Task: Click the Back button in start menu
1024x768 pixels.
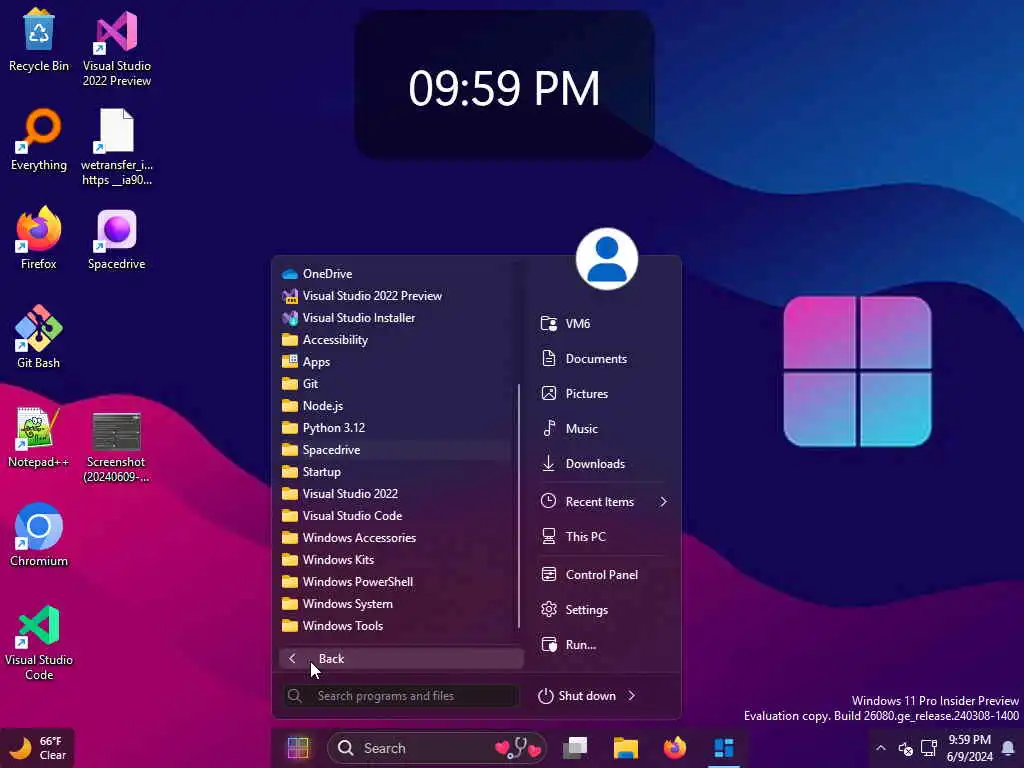Action: pyautogui.click(x=401, y=659)
